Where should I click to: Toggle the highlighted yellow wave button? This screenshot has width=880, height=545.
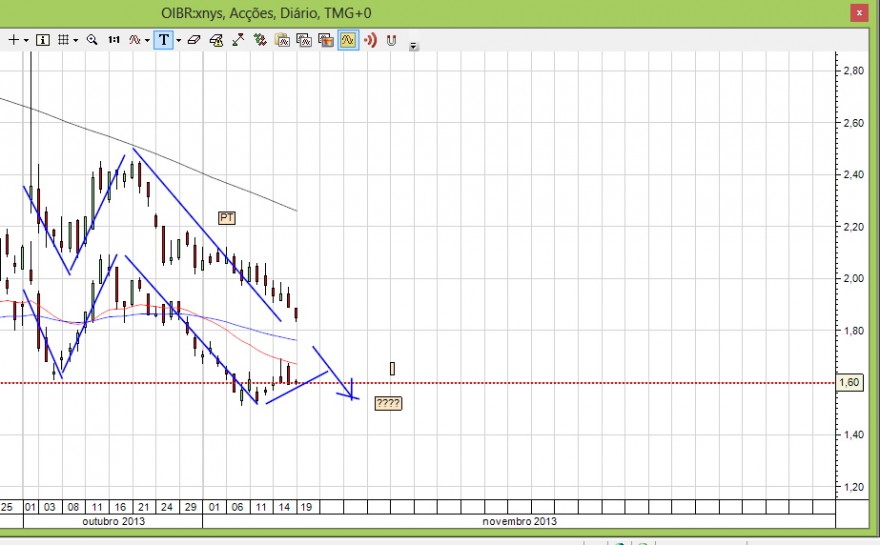coord(348,40)
